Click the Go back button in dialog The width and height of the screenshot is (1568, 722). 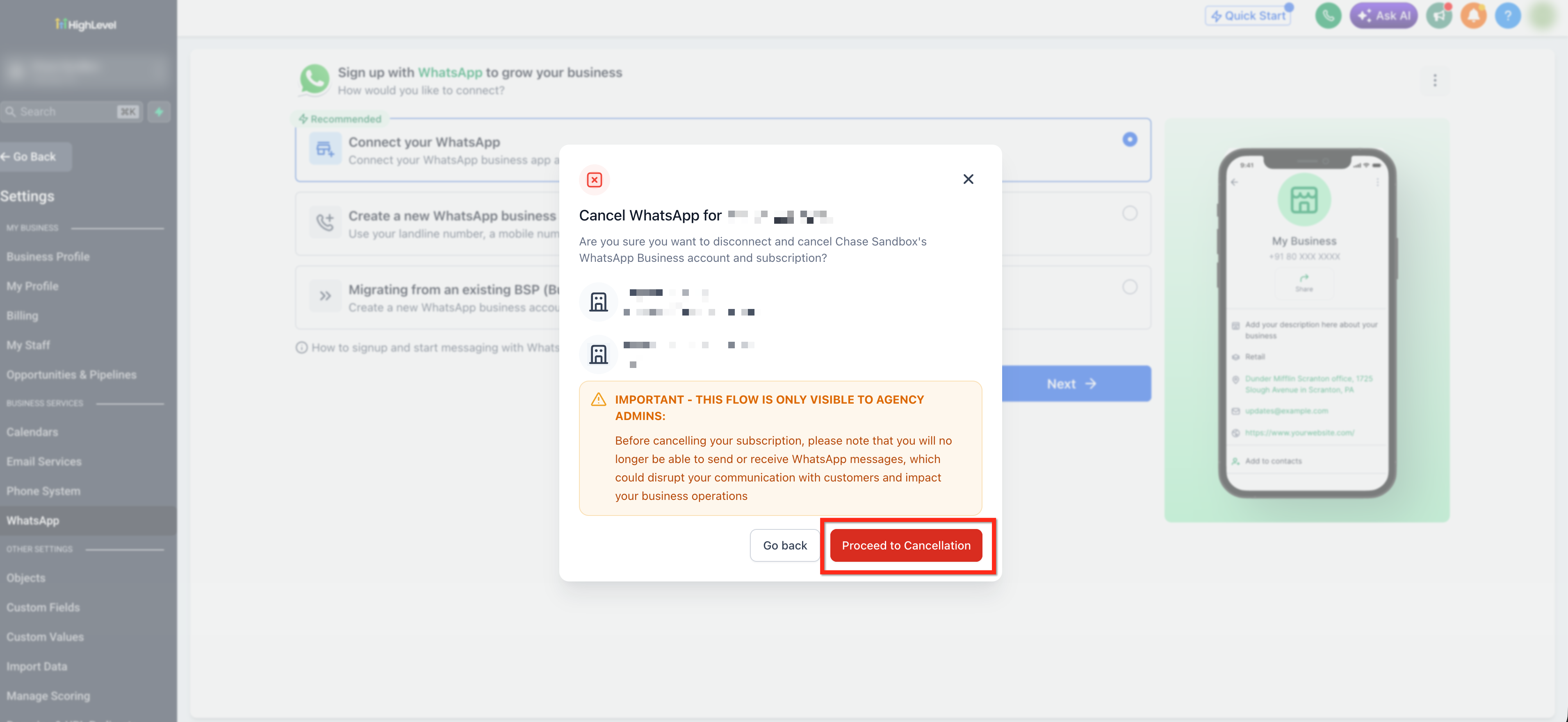784,546
